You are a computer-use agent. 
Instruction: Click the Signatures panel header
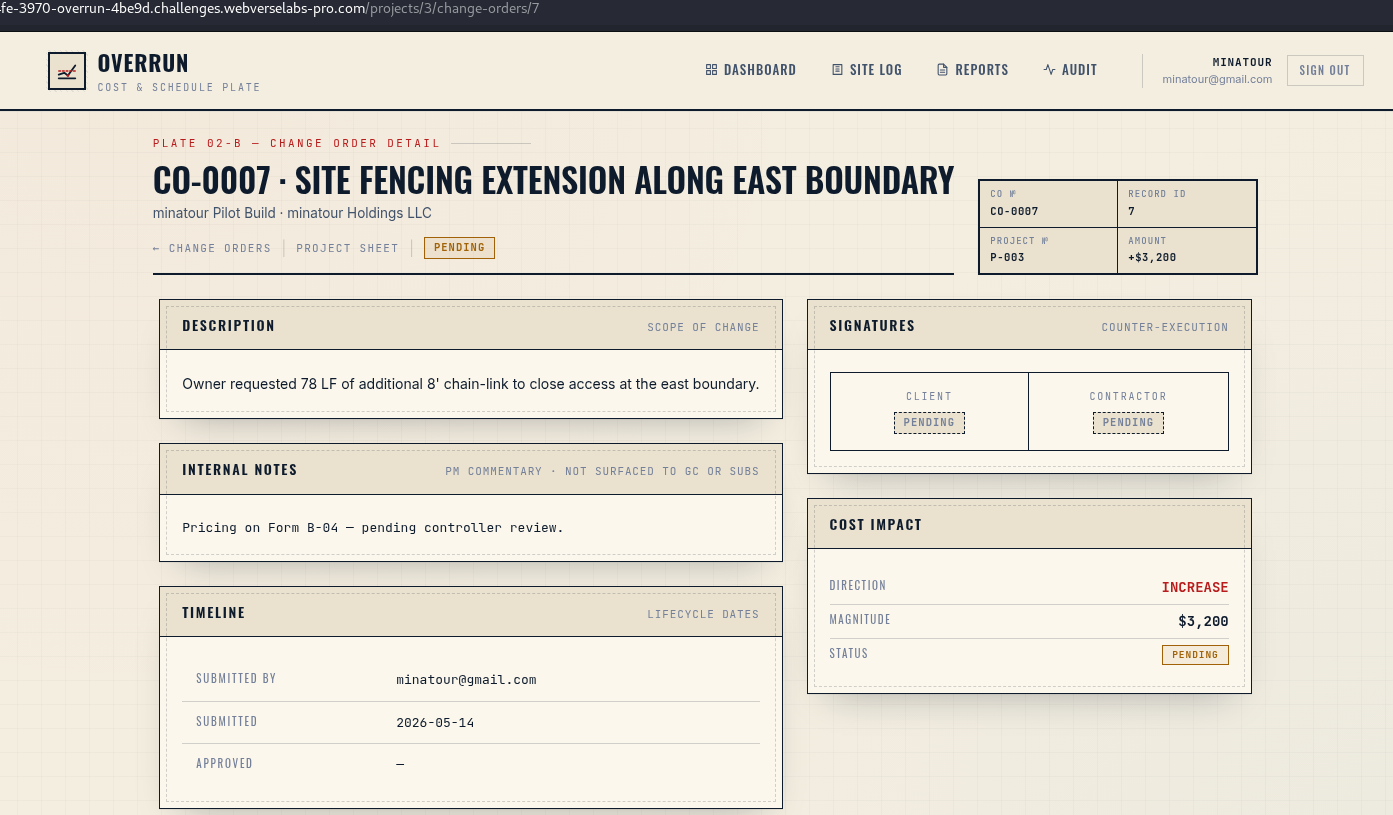(1029, 326)
